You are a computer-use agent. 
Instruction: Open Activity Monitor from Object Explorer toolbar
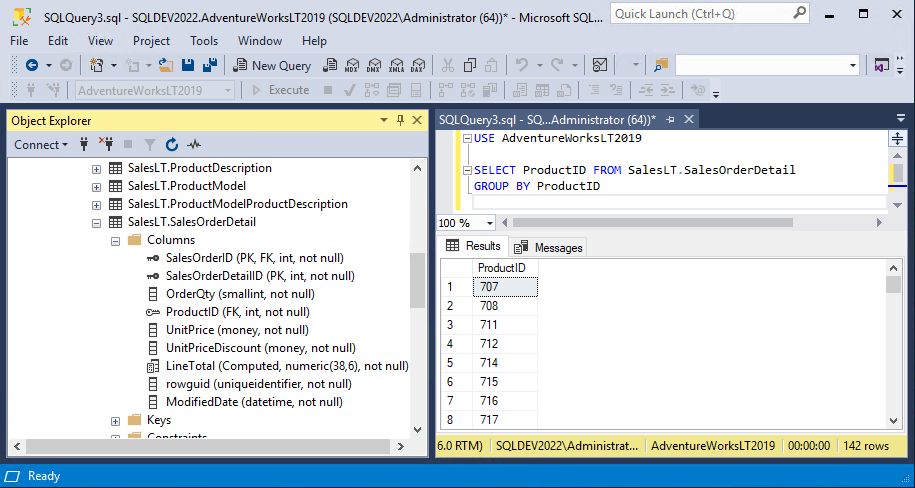pyautogui.click(x=194, y=144)
